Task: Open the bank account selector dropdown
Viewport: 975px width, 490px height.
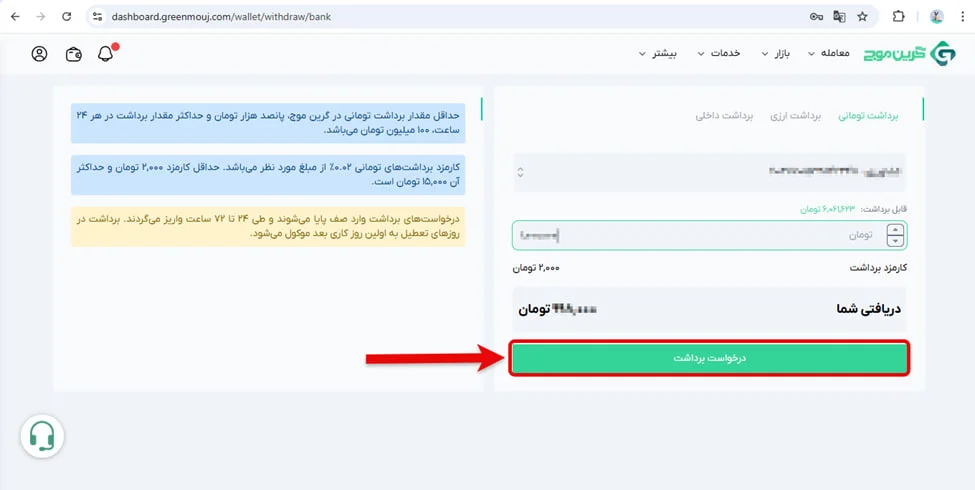Action: click(x=709, y=172)
